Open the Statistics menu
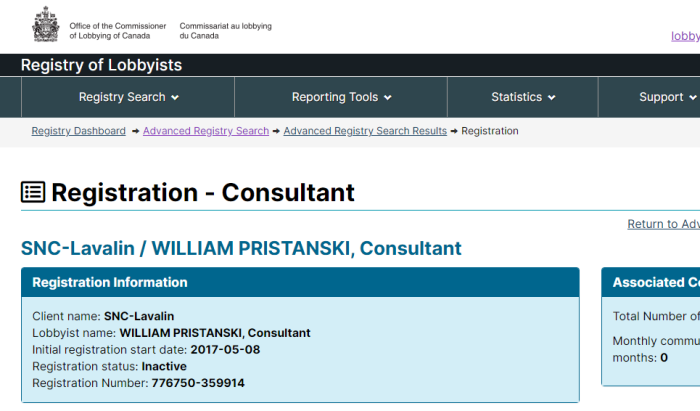This screenshot has height=411, width=700. (x=523, y=97)
